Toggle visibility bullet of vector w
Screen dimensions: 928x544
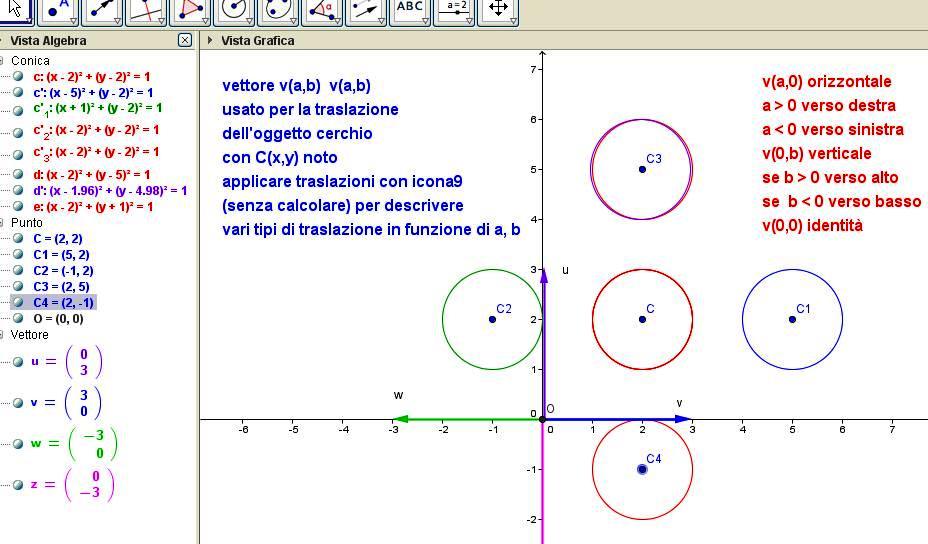point(18,444)
